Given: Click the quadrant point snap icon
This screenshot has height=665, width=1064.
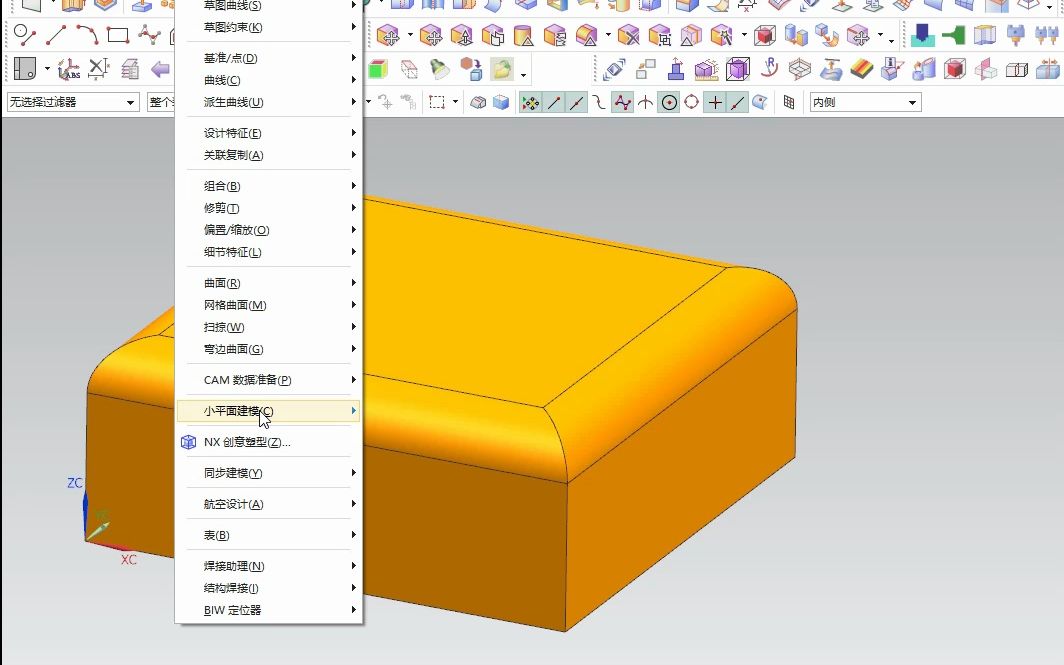Looking at the screenshot, I should [x=692, y=102].
